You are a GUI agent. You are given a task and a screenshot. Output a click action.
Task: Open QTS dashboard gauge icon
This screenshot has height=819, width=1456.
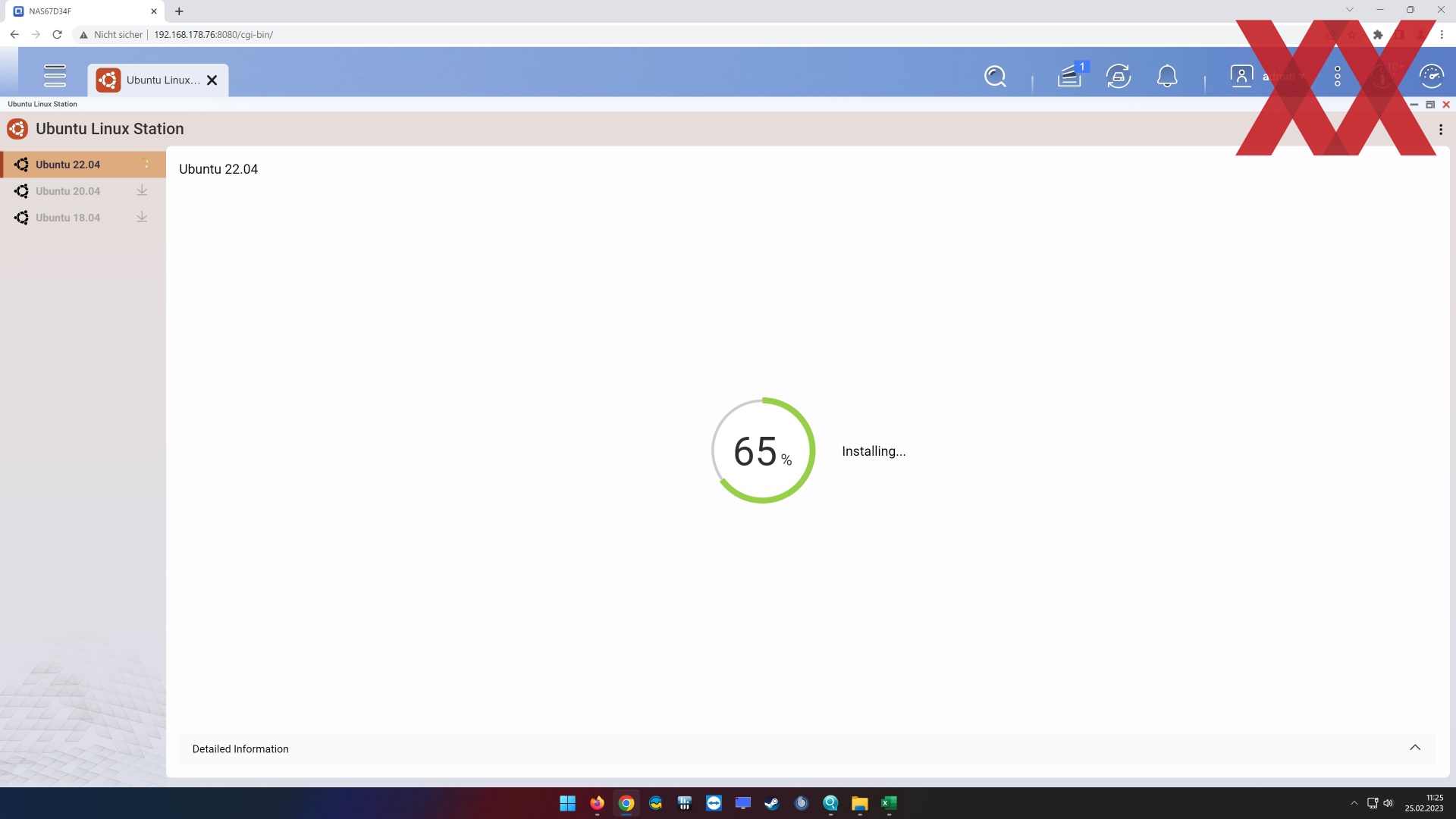pyautogui.click(x=1431, y=77)
